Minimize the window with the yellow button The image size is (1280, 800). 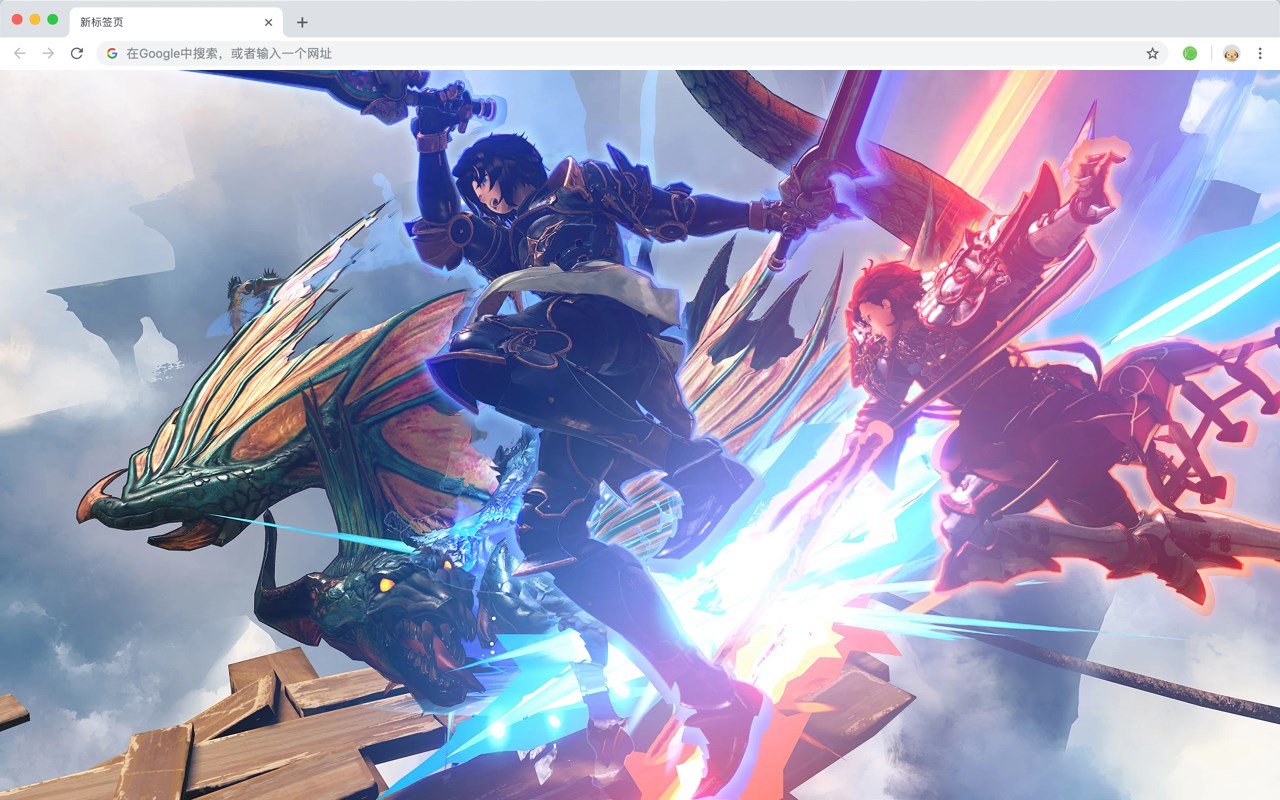(35, 19)
